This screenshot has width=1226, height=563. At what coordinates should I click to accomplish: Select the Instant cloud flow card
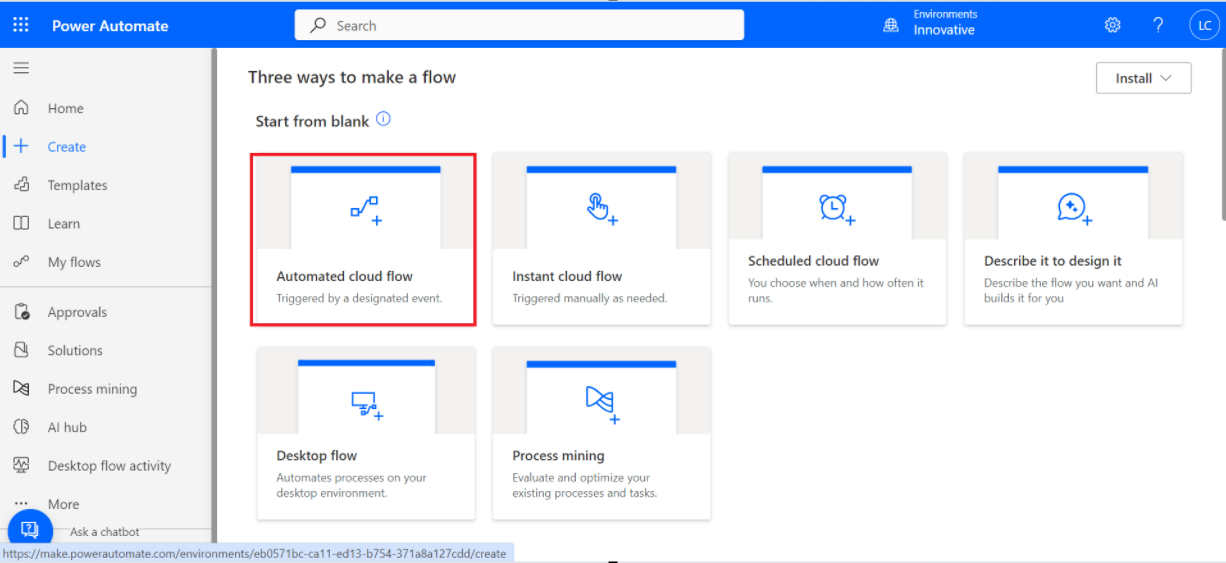pos(601,240)
